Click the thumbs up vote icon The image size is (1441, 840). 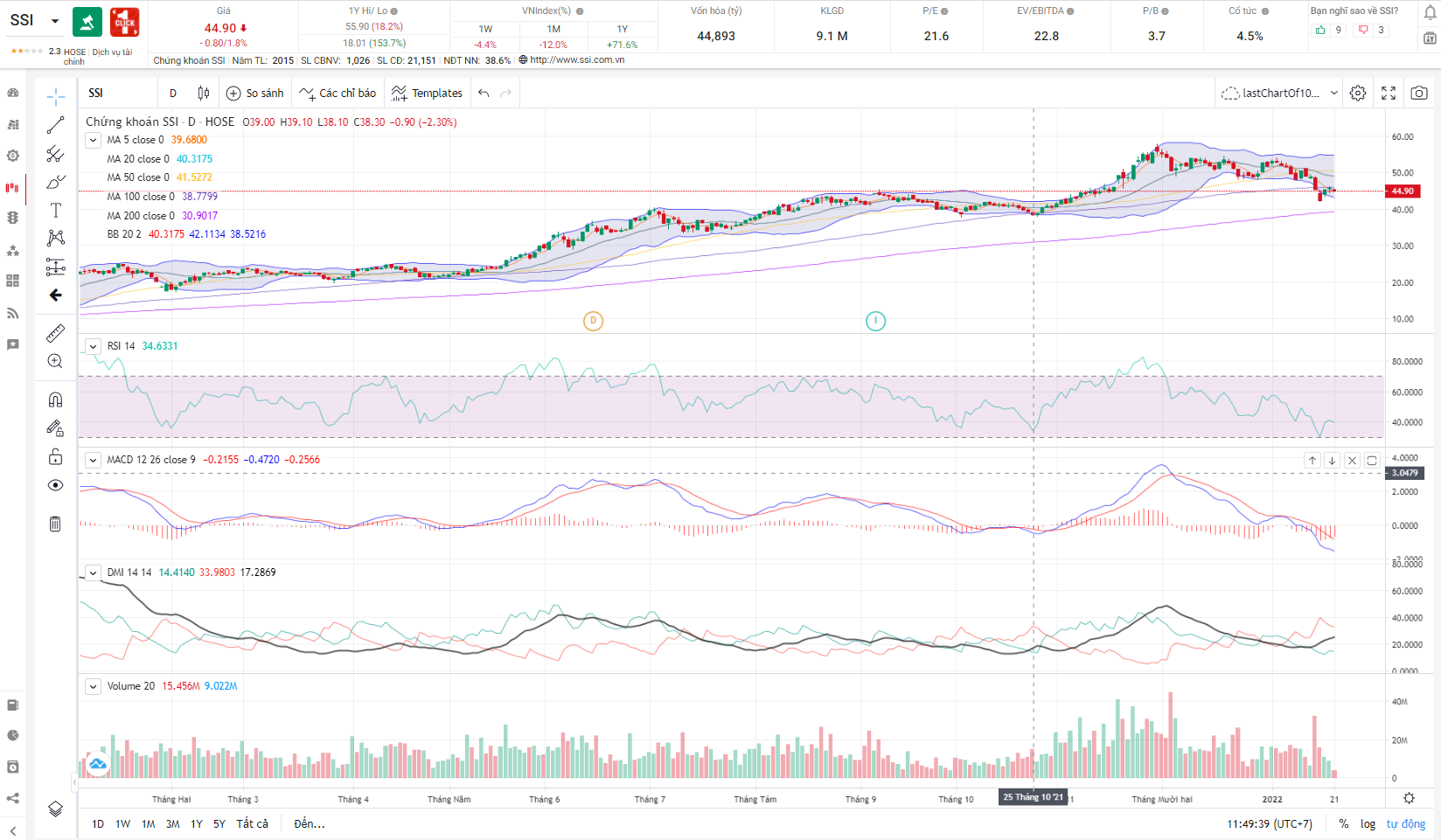point(1320,30)
